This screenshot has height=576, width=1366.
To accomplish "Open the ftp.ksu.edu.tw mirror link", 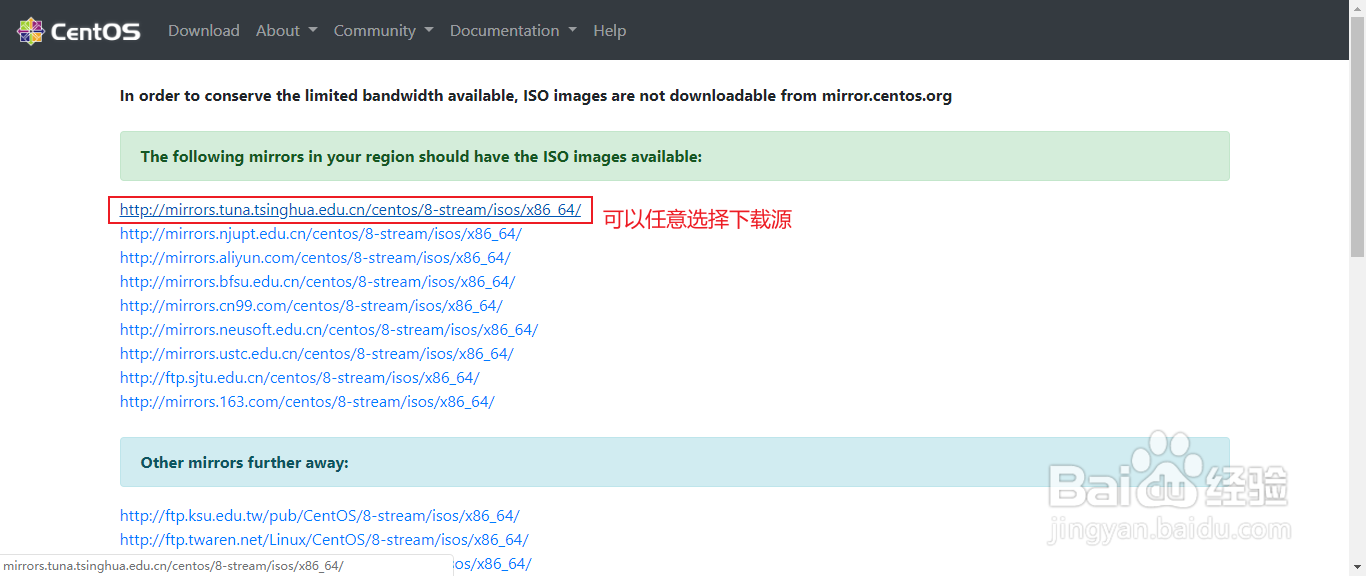I will coord(320,516).
